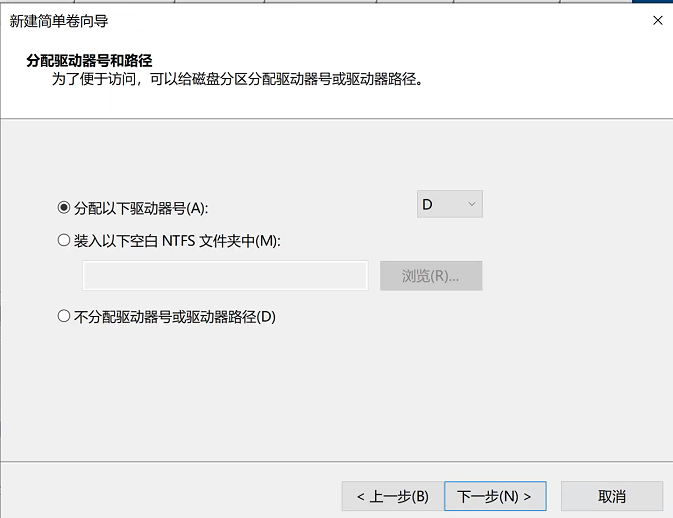Close the wizard using the X button
The height and width of the screenshot is (518, 673).
[657, 20]
